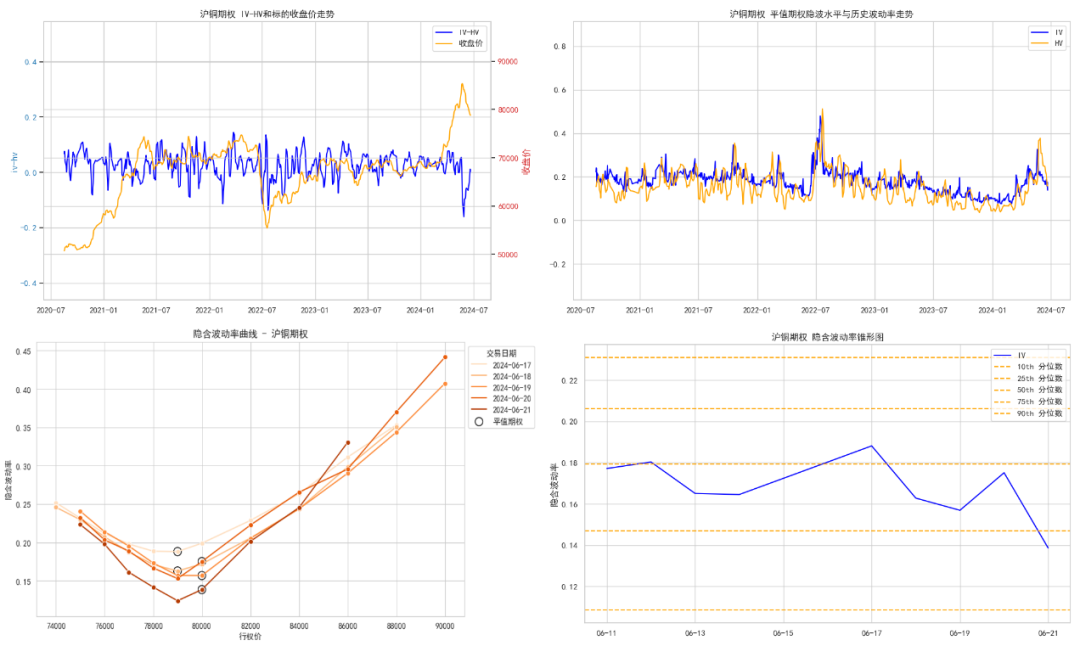Click the title '沪铜期权 隐含波动率锥形图'
Viewport: 1080px width, 646px height.
click(x=827, y=337)
